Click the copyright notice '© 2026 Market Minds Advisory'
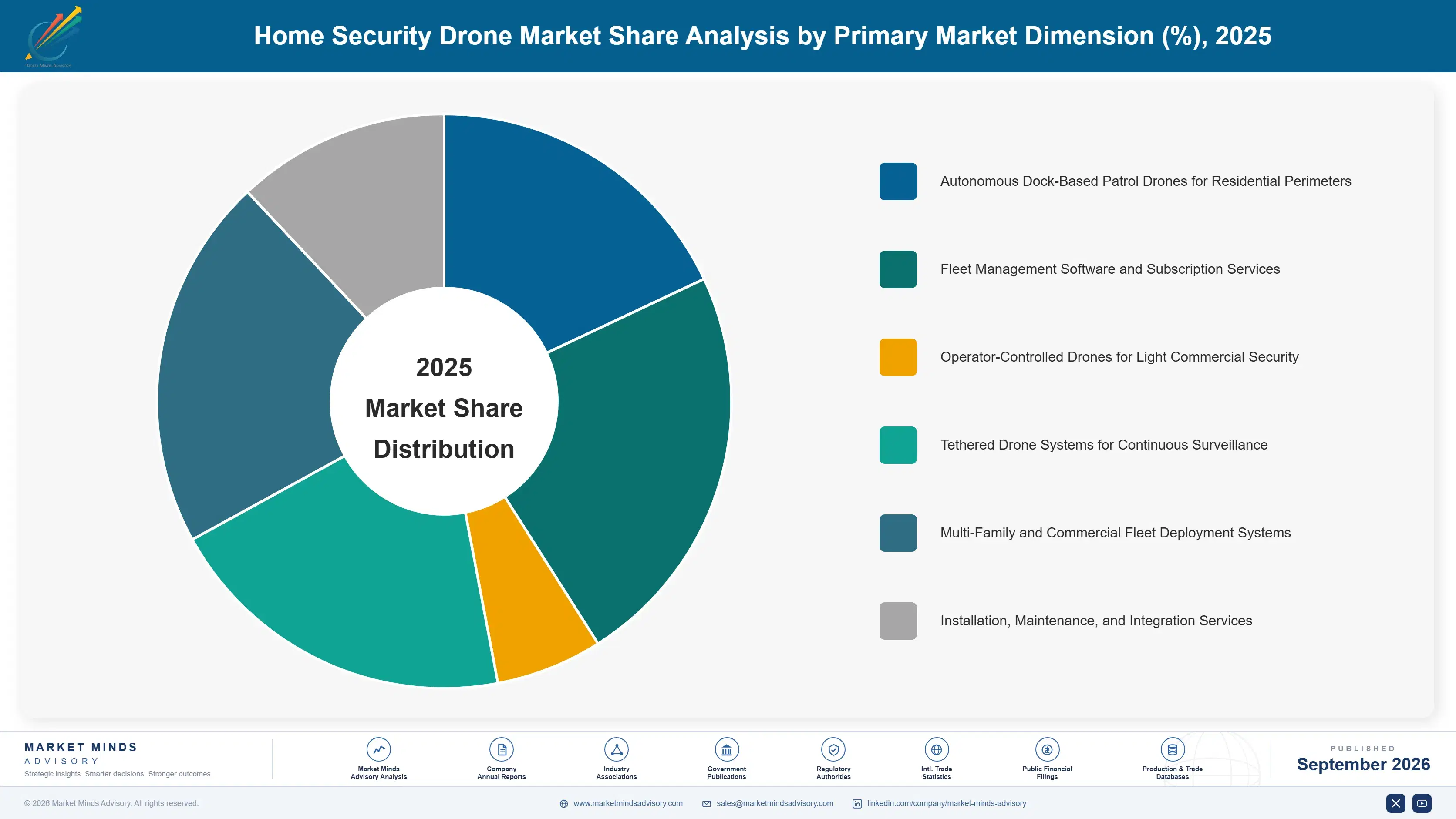Screen dimensions: 1456x819 [x=111, y=803]
